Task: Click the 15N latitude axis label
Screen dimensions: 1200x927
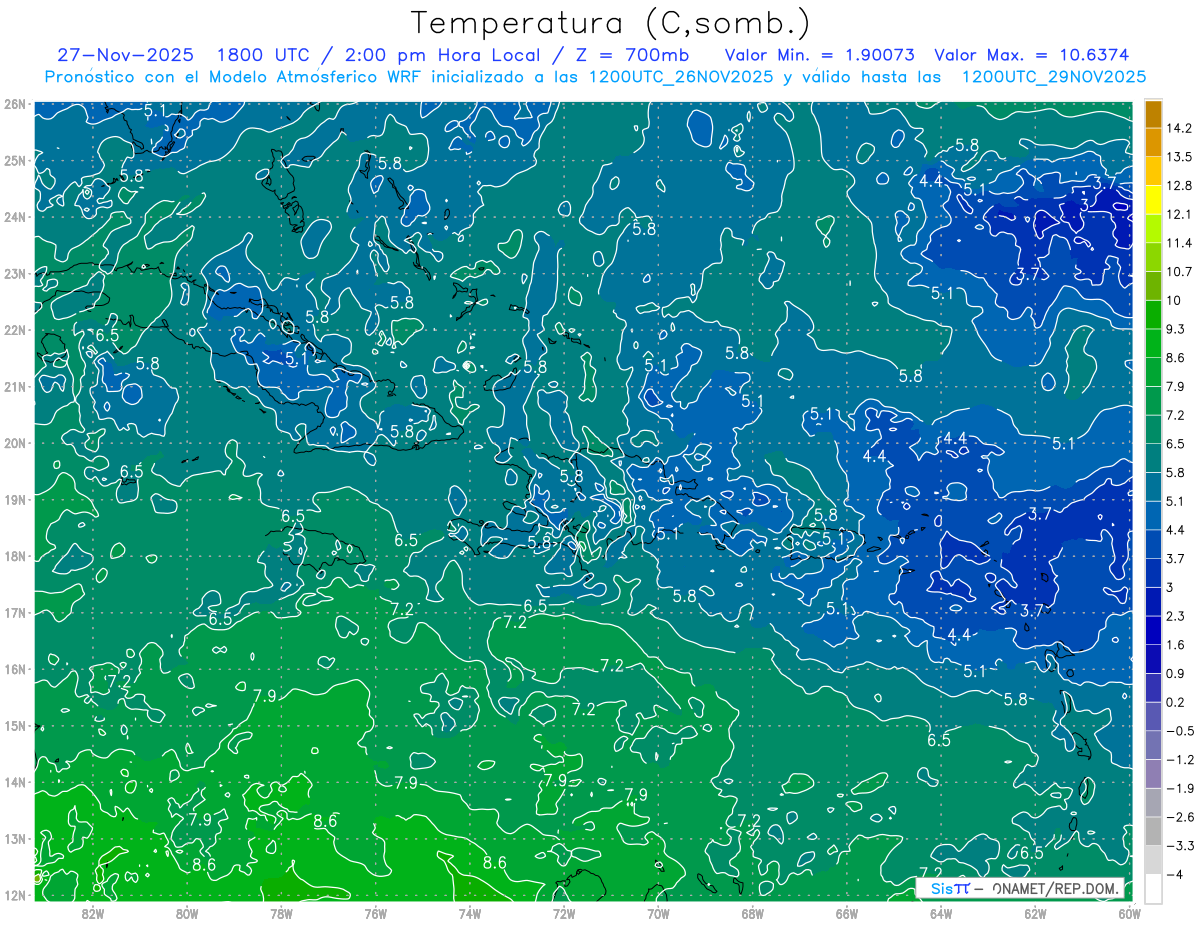Action: pyautogui.click(x=14, y=725)
